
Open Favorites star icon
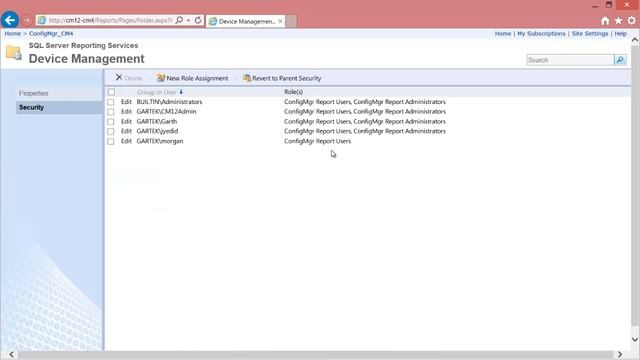pos(618,20)
